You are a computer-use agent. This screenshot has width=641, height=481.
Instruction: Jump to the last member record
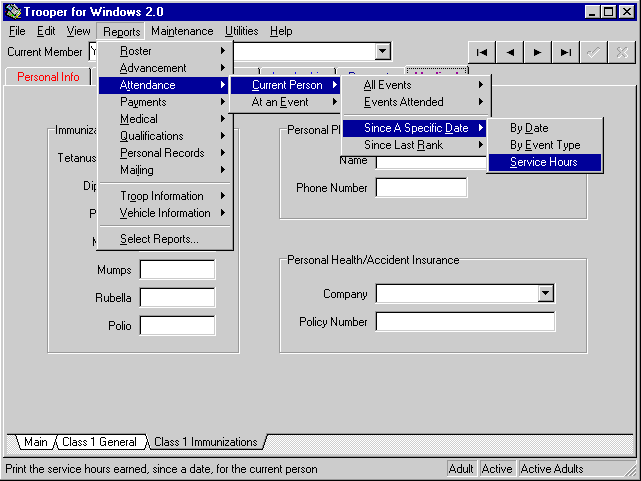566,52
